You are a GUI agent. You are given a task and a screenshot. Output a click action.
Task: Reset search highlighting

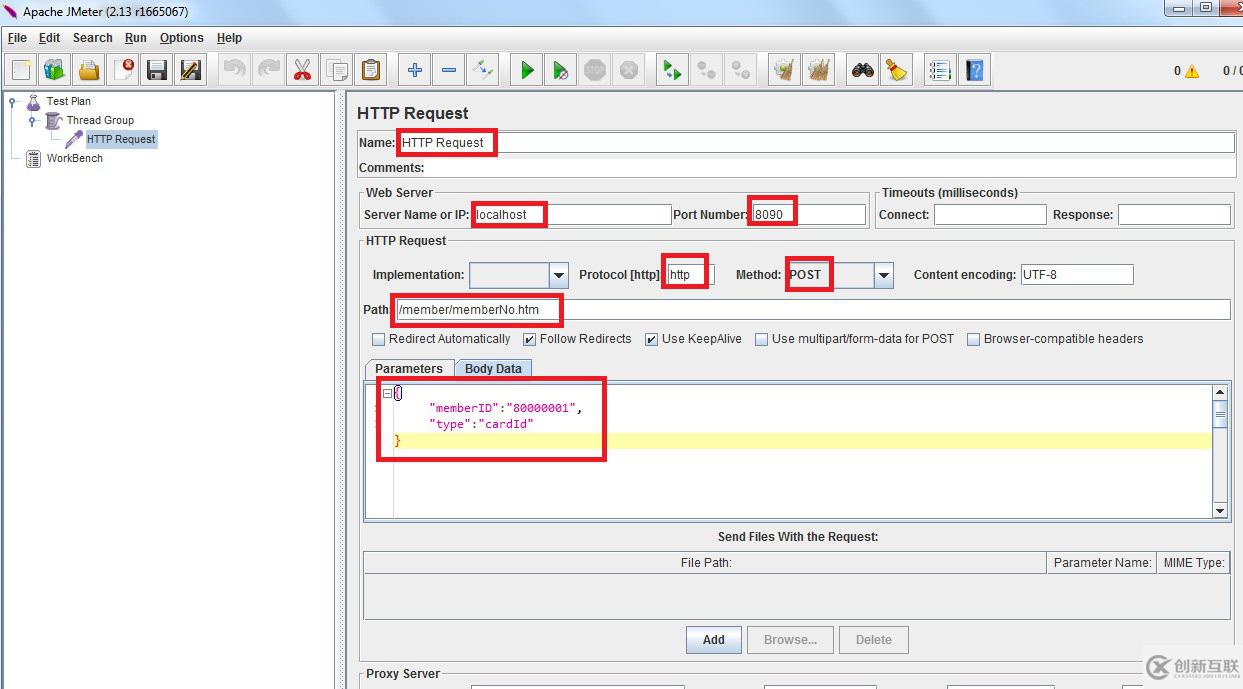[x=897, y=70]
